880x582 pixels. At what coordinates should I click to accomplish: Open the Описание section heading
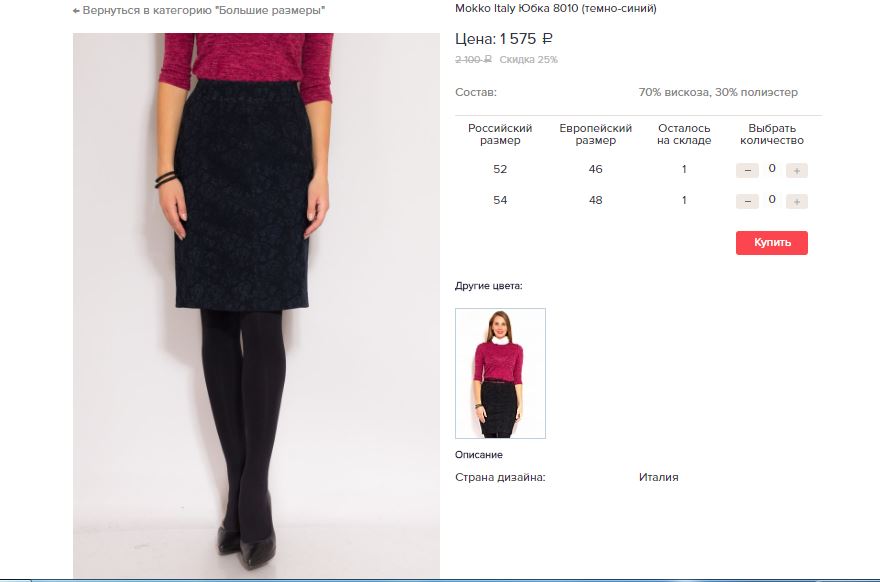click(479, 455)
